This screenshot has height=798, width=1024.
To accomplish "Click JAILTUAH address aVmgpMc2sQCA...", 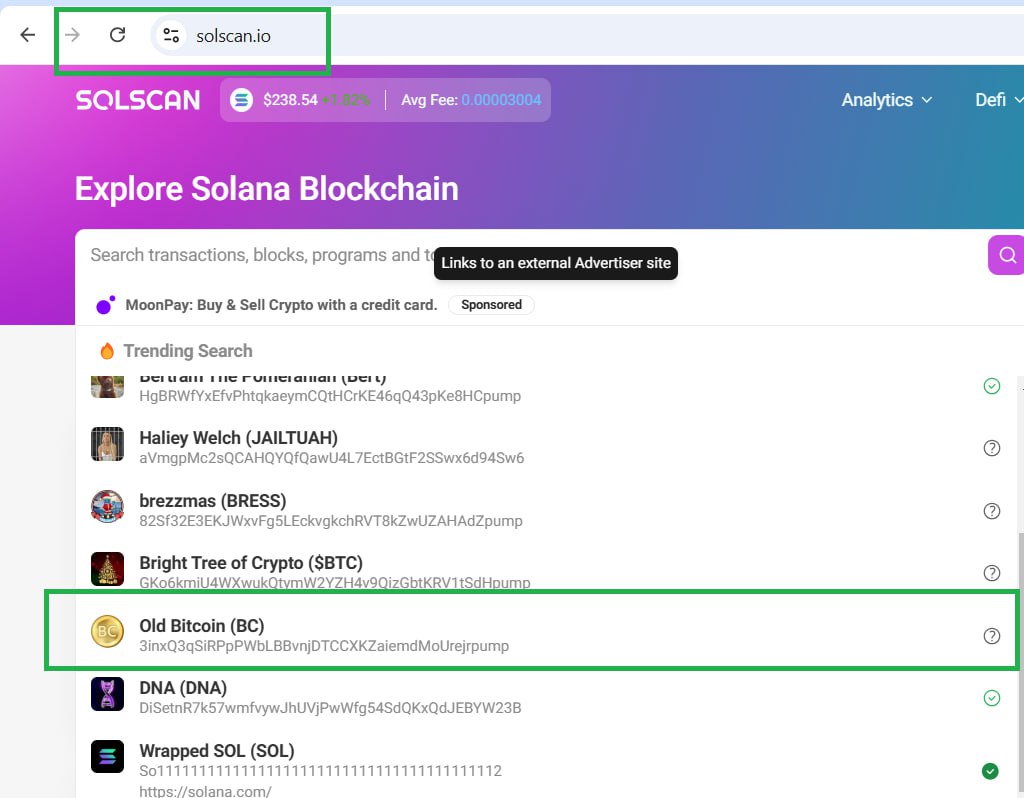I will (x=331, y=458).
